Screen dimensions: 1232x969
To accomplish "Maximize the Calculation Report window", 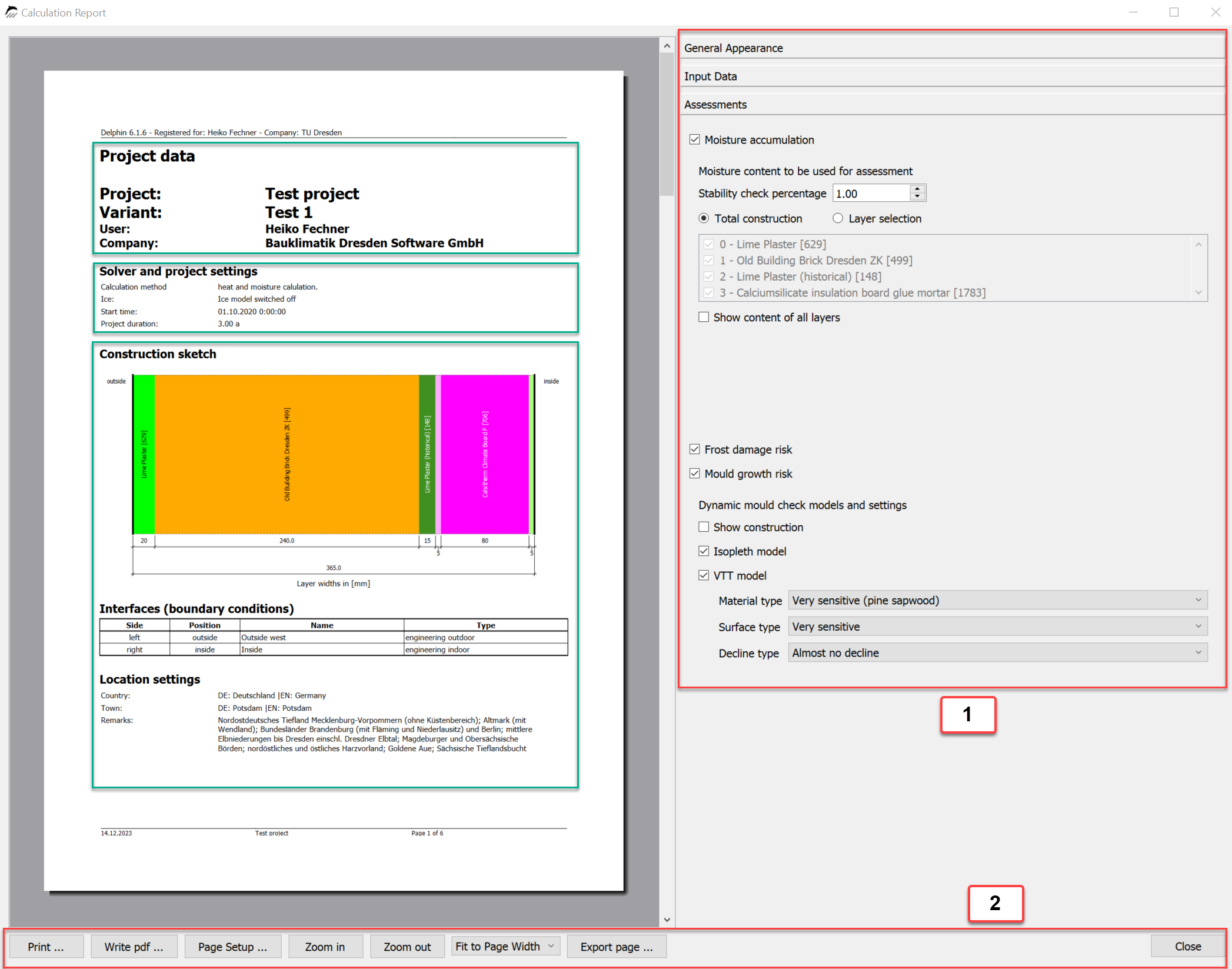I will (1174, 12).
